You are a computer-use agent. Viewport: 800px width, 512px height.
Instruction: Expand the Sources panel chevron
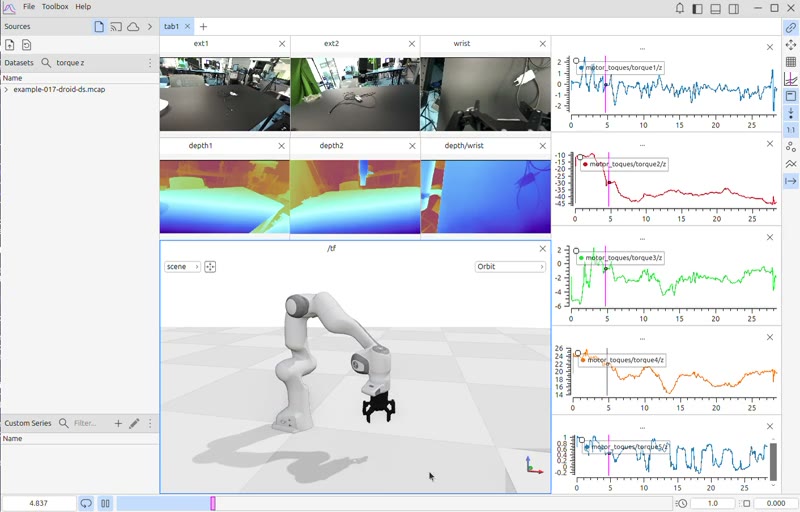149,27
